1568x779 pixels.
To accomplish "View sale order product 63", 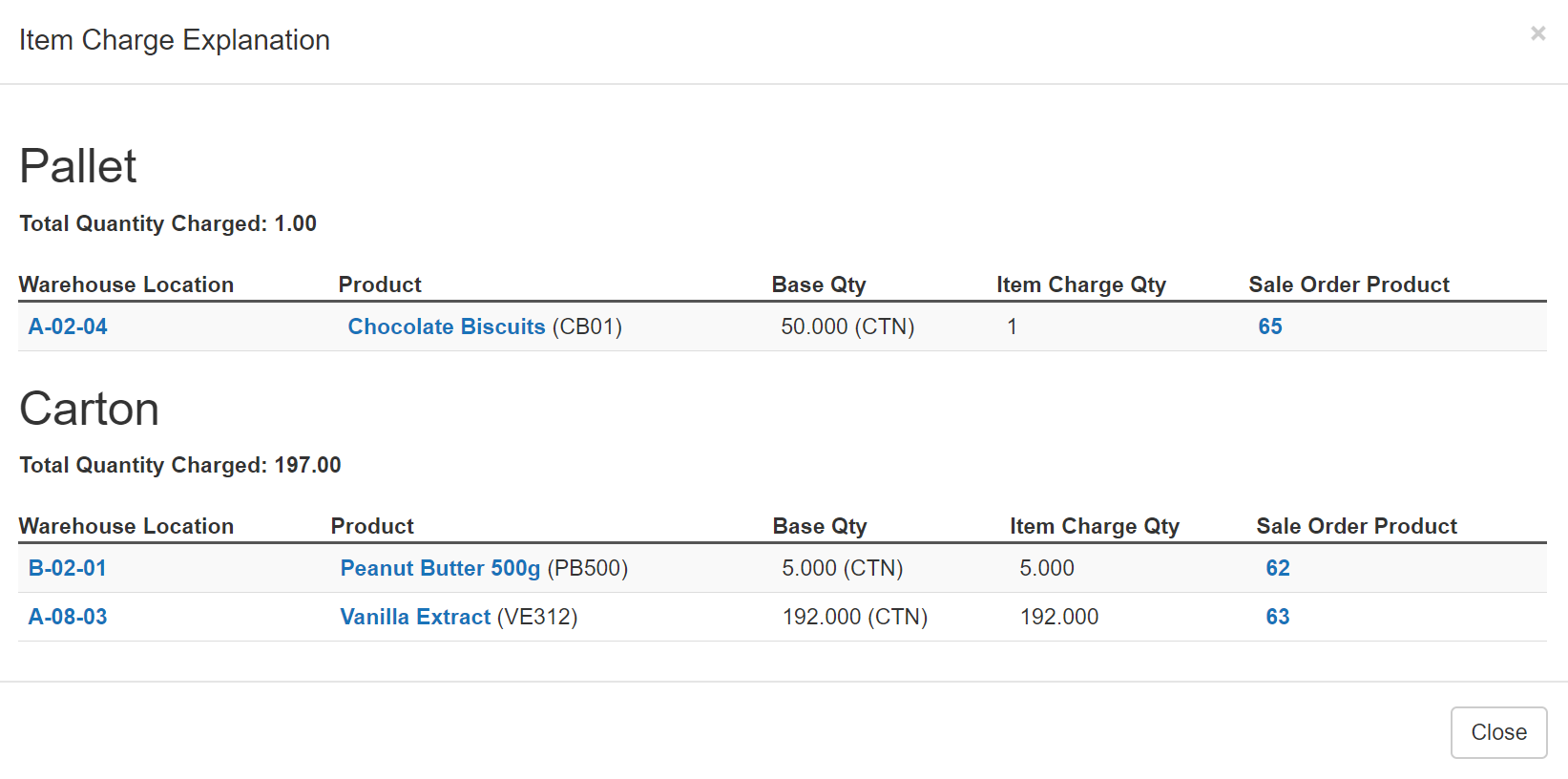I will (x=1277, y=617).
